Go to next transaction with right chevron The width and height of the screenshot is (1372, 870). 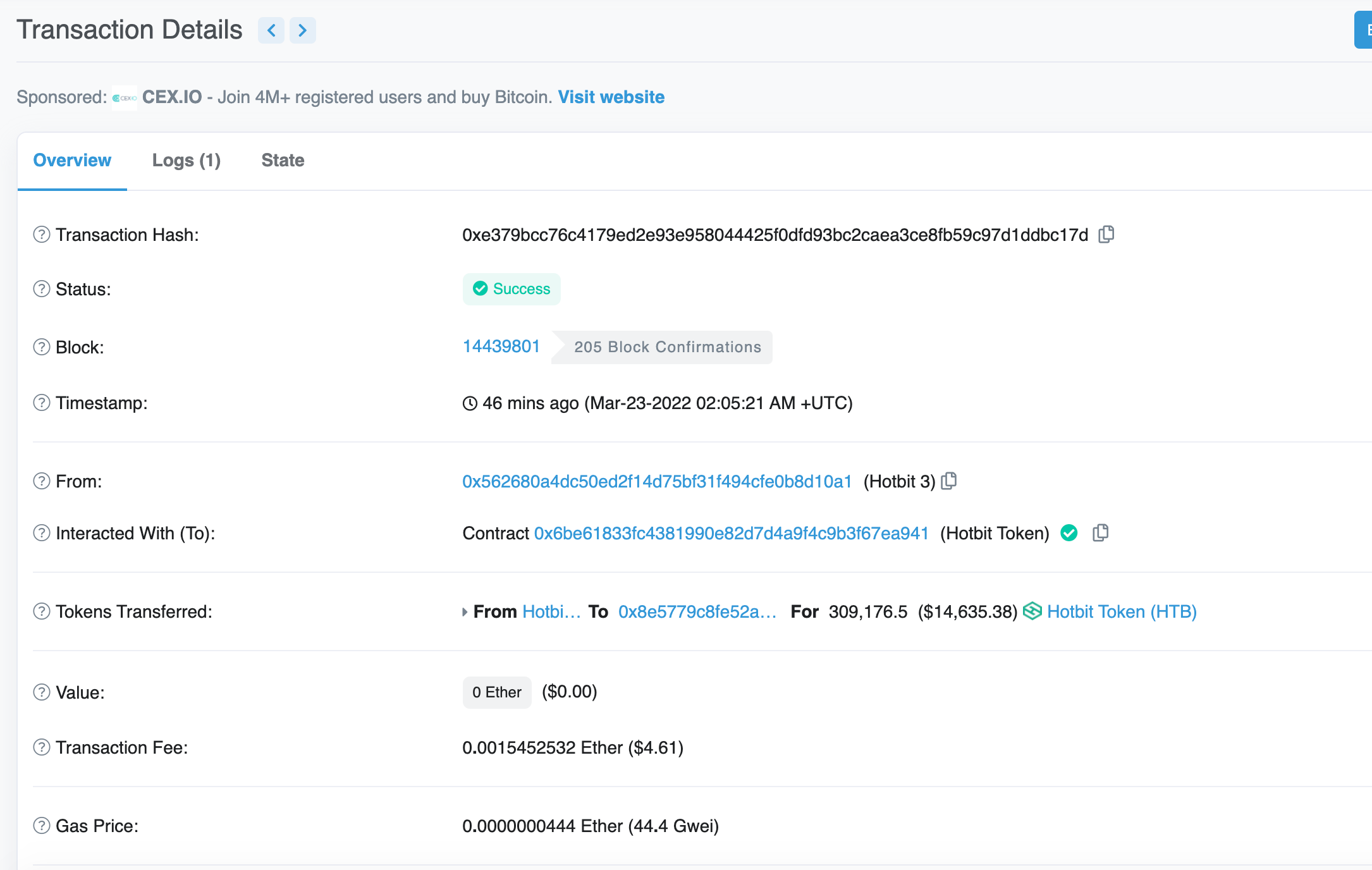(x=302, y=30)
